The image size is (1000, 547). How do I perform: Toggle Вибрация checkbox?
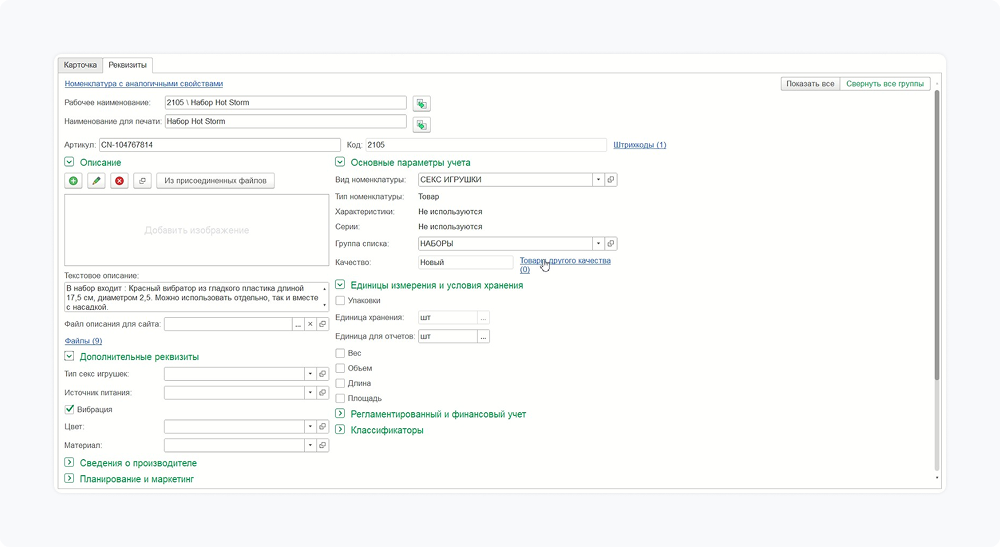click(70, 409)
